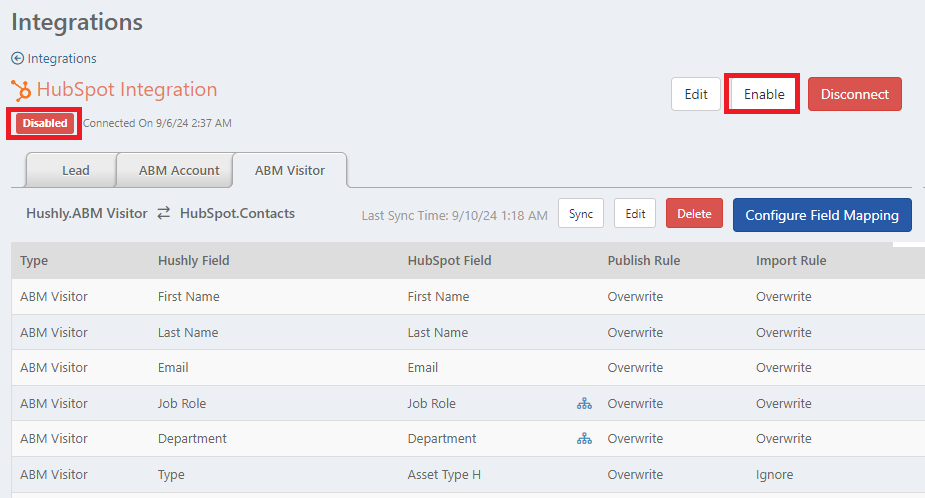The height and width of the screenshot is (498, 925).
Task: Click the Asset Type H cell
Action: coord(444,474)
